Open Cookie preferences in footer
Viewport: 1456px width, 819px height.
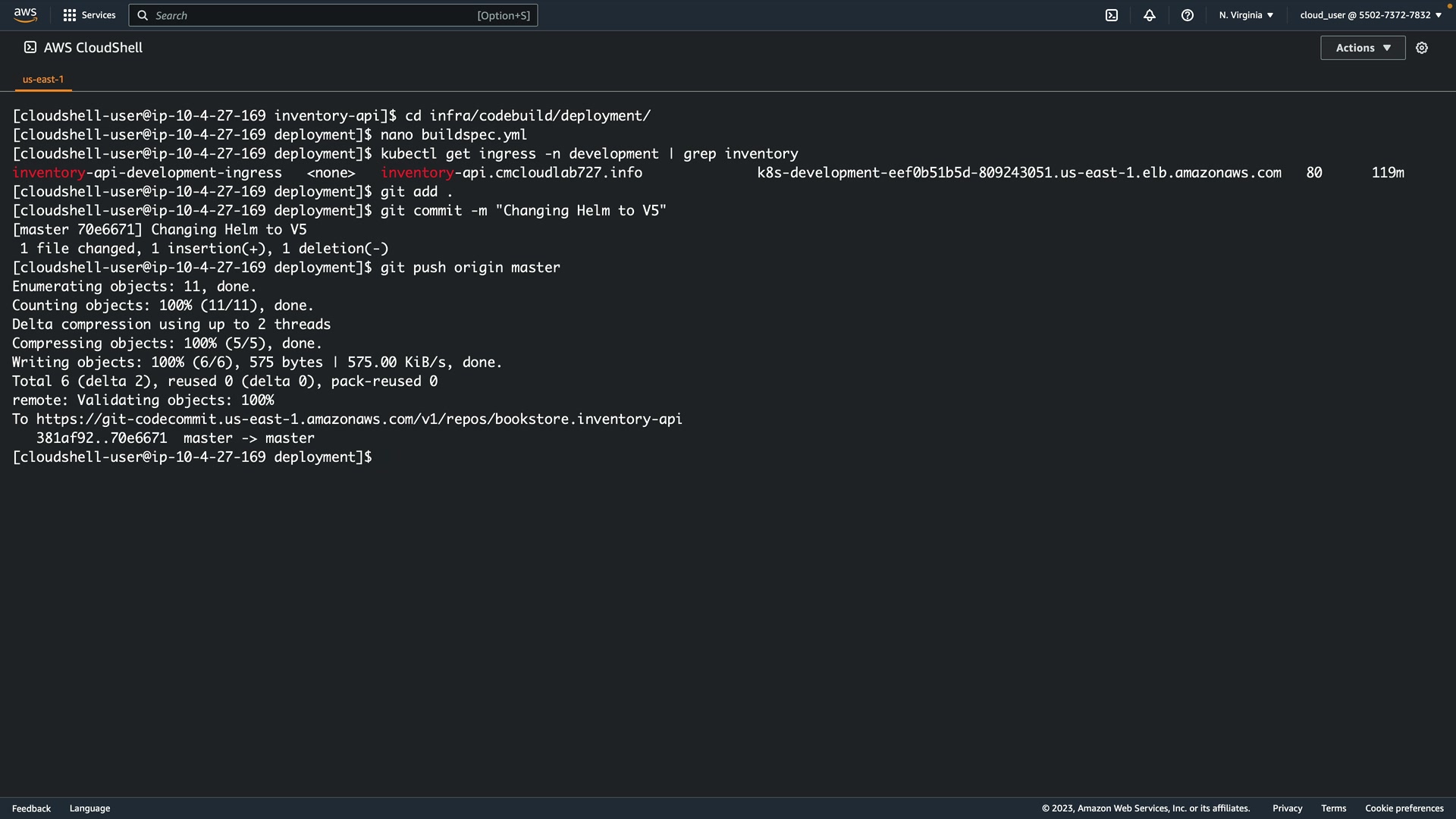[1404, 808]
